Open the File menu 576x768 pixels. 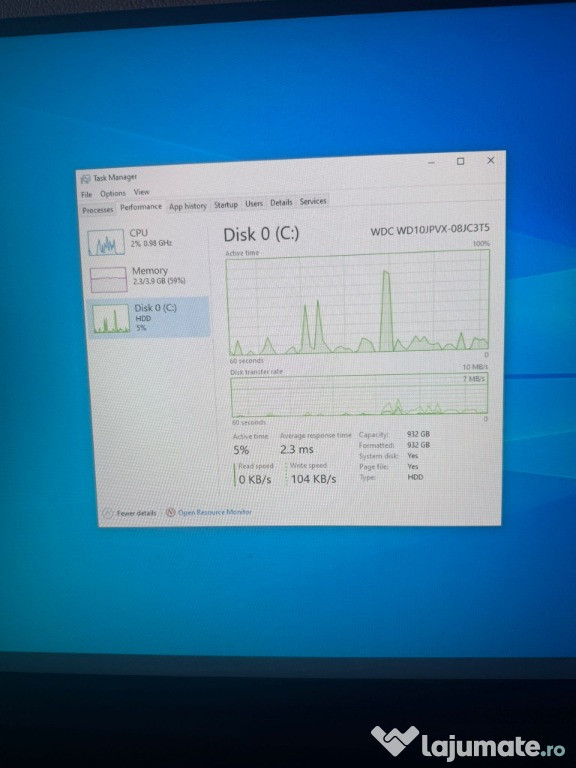pyautogui.click(x=86, y=194)
